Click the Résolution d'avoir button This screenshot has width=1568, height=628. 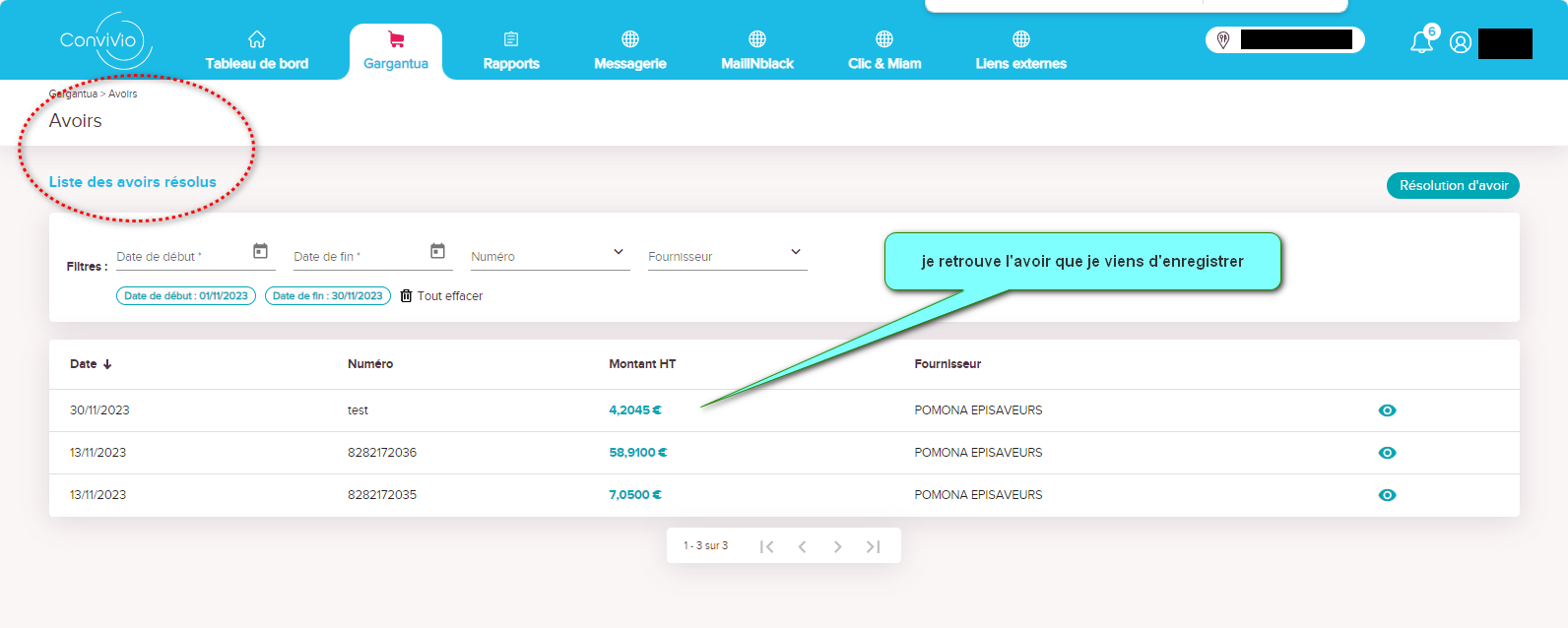(1453, 185)
